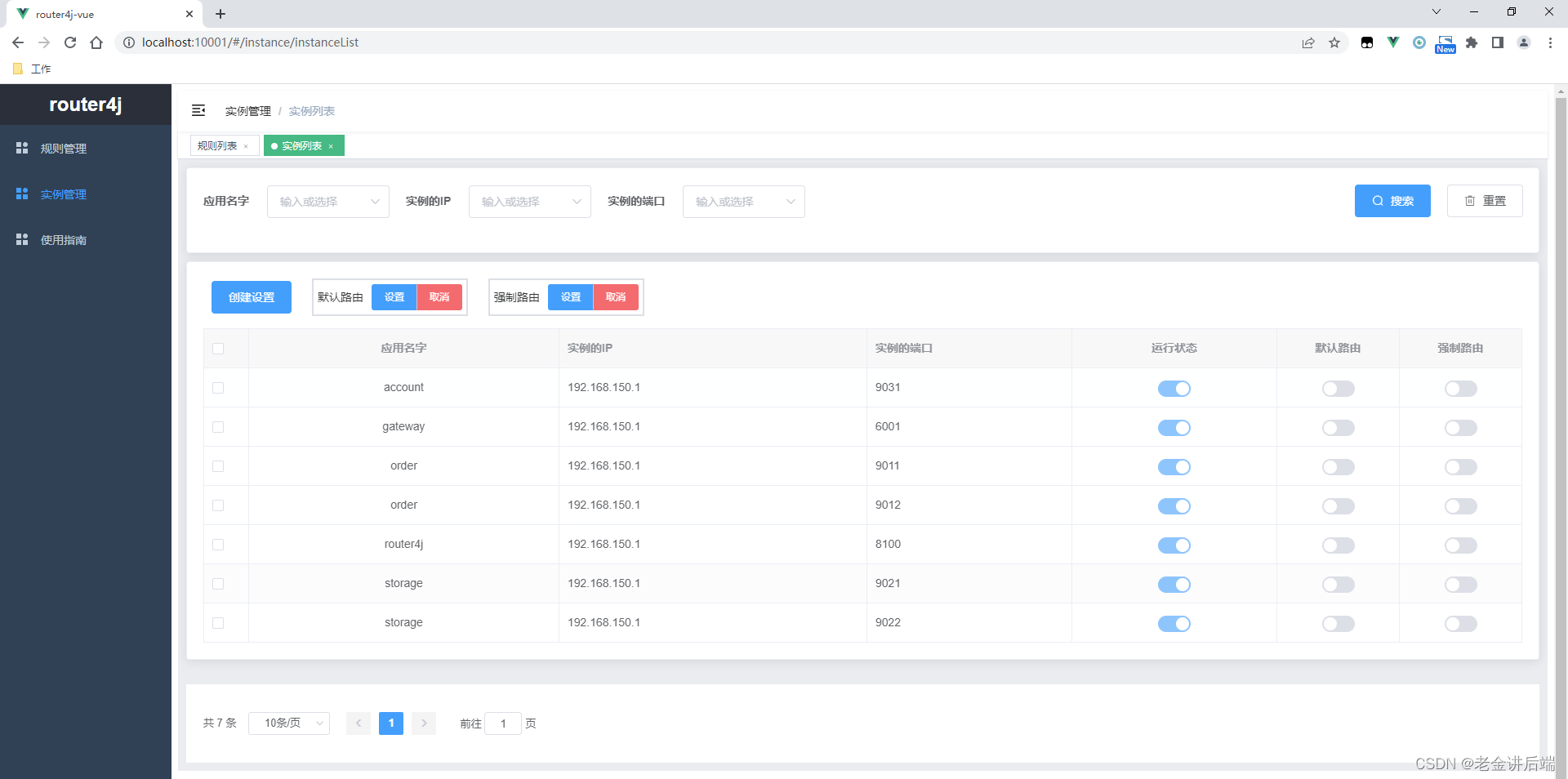Open the Chrome extensions puzzle icon

[1472, 42]
